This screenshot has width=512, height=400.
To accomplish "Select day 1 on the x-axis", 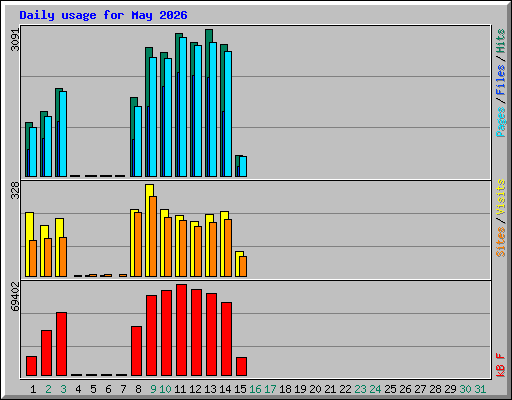I will point(33,389).
